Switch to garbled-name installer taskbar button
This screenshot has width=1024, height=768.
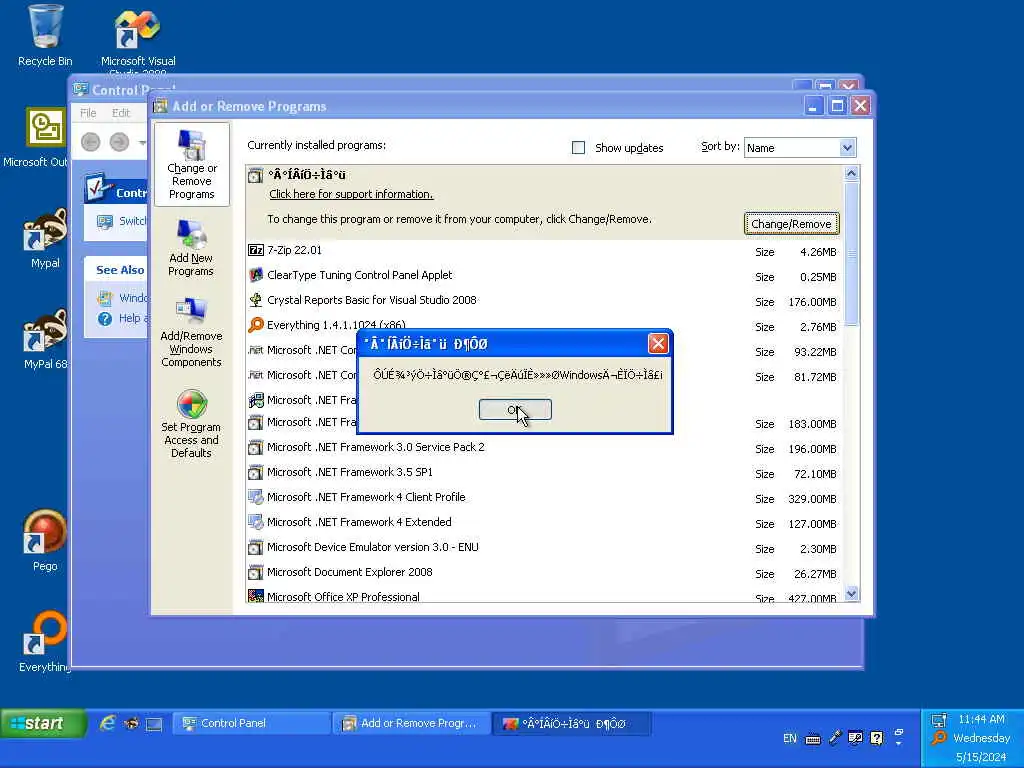click(571, 724)
